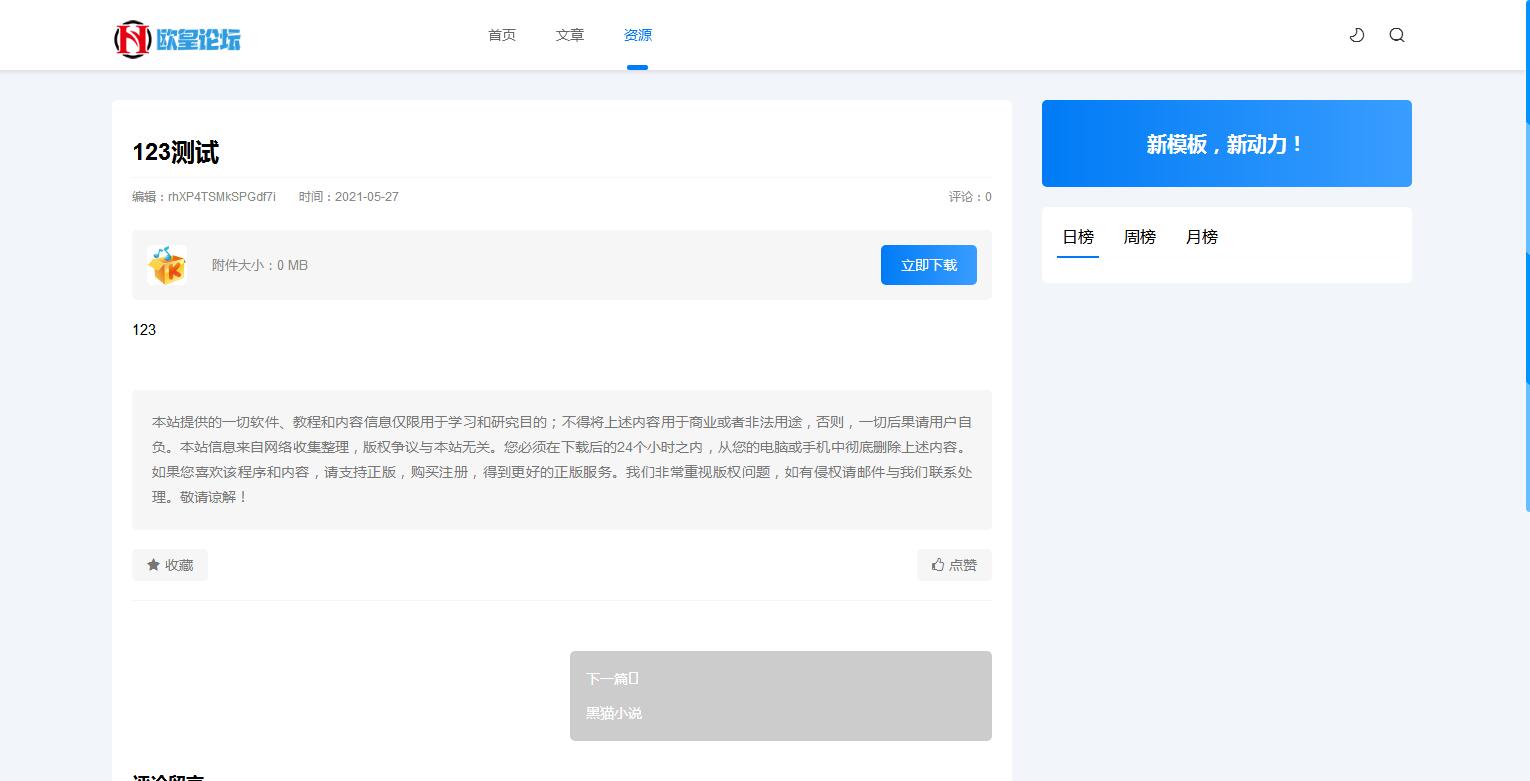This screenshot has height=781, width=1530.
Task: Click the 欧皇论坛 site logo
Action: [x=177, y=38]
